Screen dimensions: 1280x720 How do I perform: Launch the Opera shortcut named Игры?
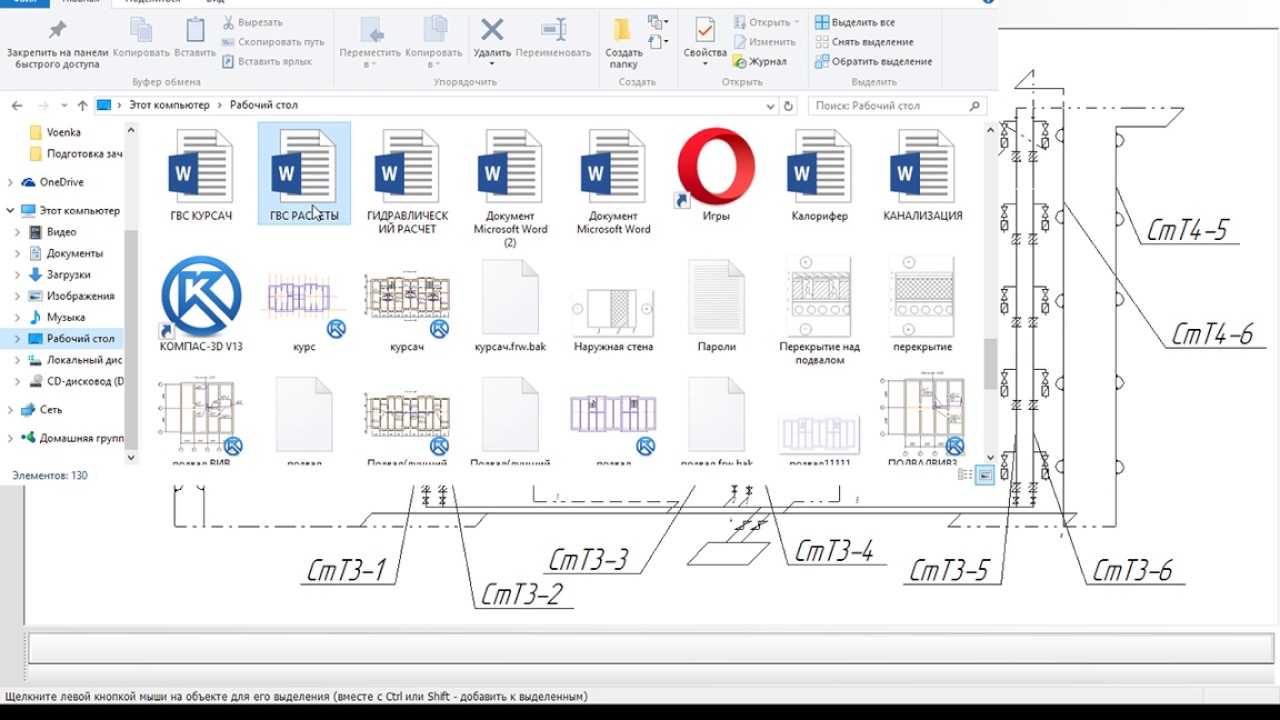[716, 174]
